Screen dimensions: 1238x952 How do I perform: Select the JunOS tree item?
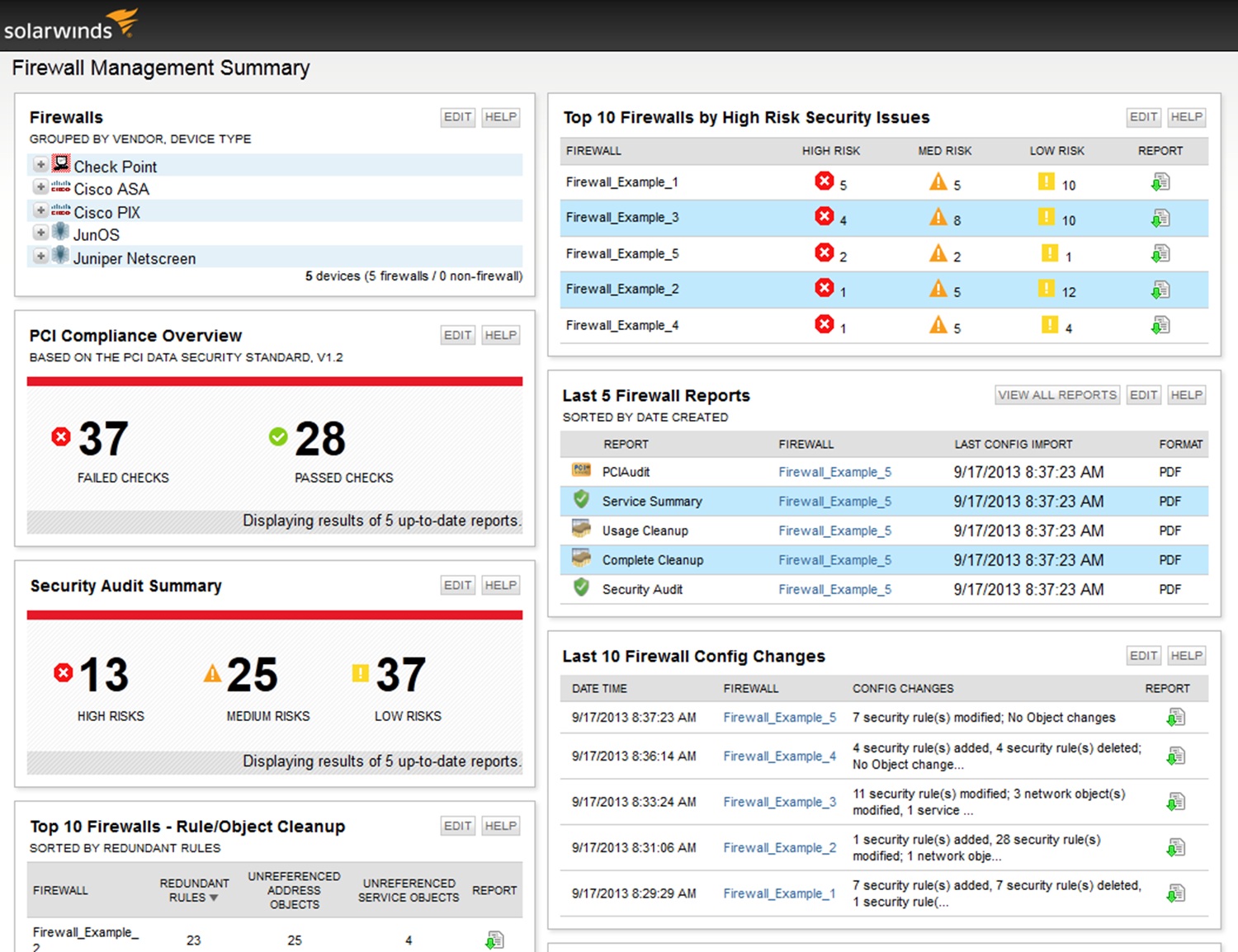click(x=97, y=235)
